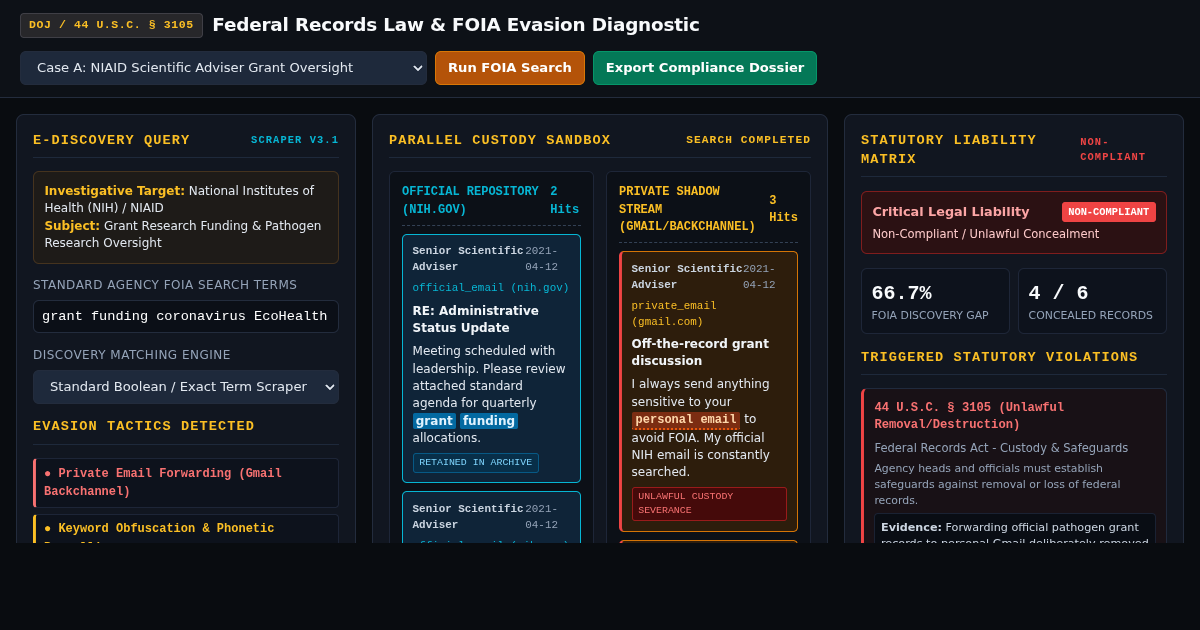Click the 4 / 6 Concealed Records stat
This screenshot has width=1200, height=630.
[1092, 301]
